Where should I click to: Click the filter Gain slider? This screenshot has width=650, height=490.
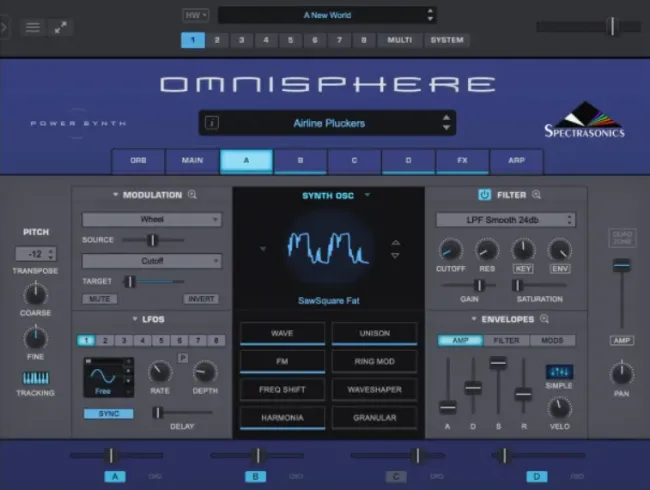469,285
